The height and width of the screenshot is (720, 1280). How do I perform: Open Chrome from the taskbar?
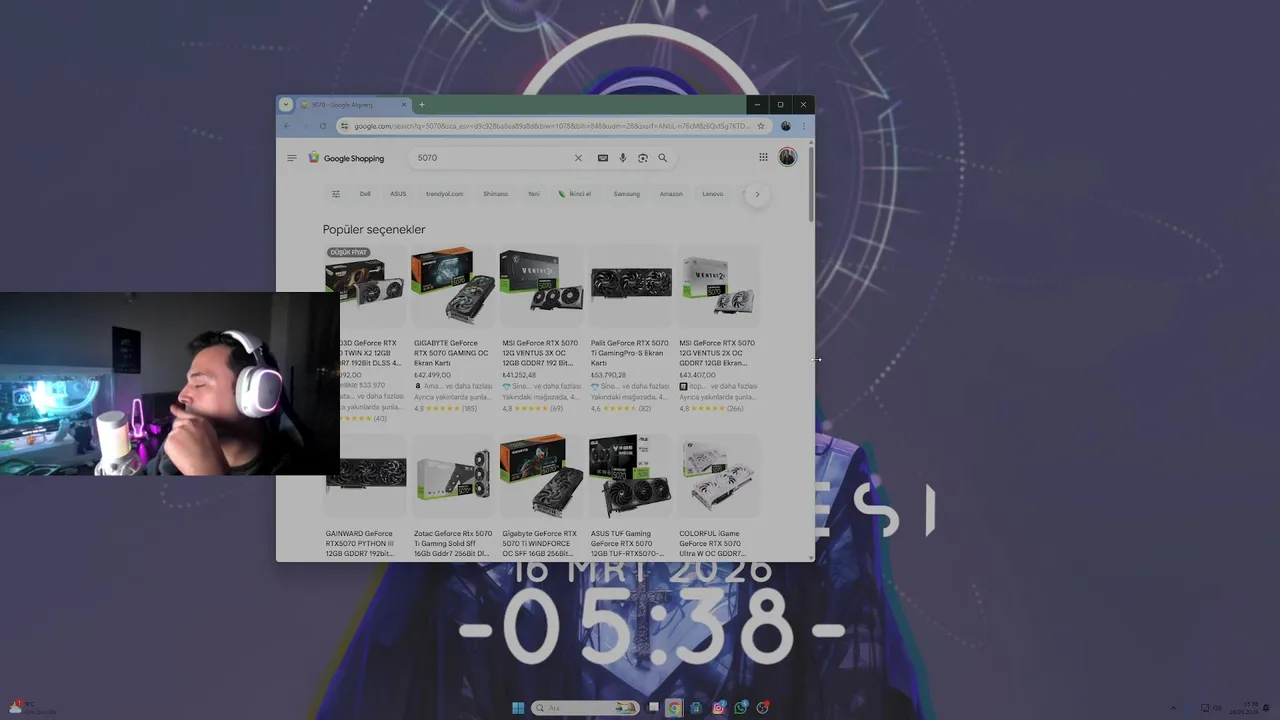tap(674, 708)
